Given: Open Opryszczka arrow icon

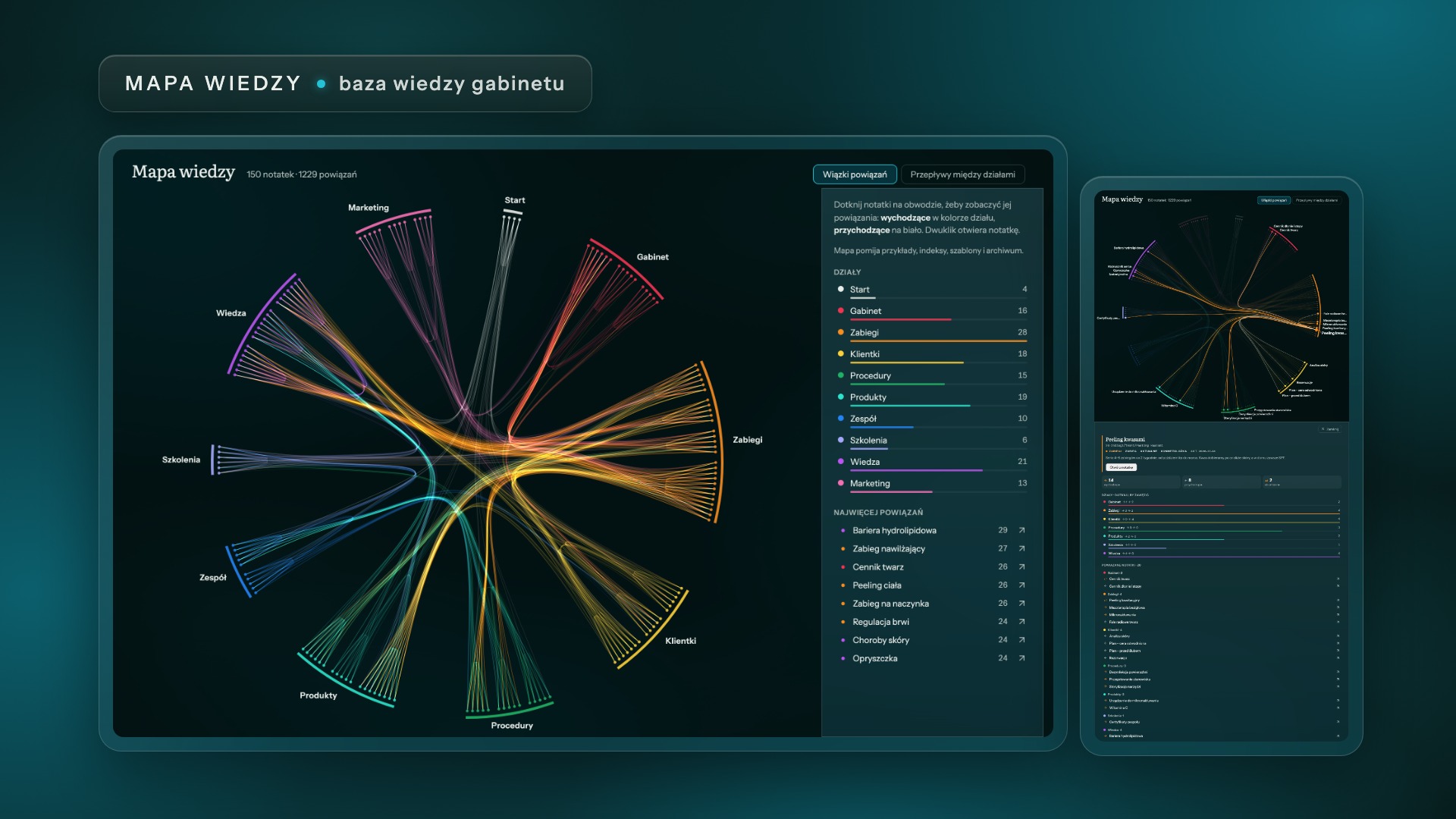Looking at the screenshot, I should [x=1021, y=658].
